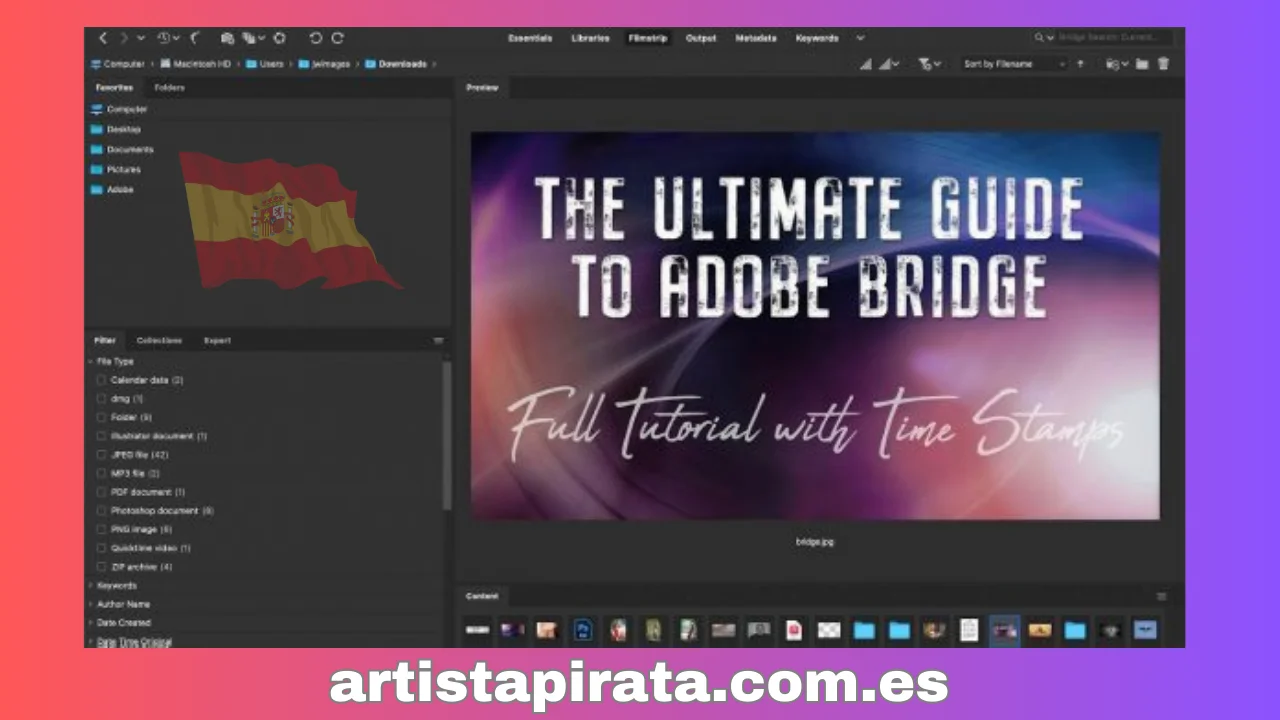Check the Illustrator document checkbox
This screenshot has width=1280, height=720.
(101, 436)
